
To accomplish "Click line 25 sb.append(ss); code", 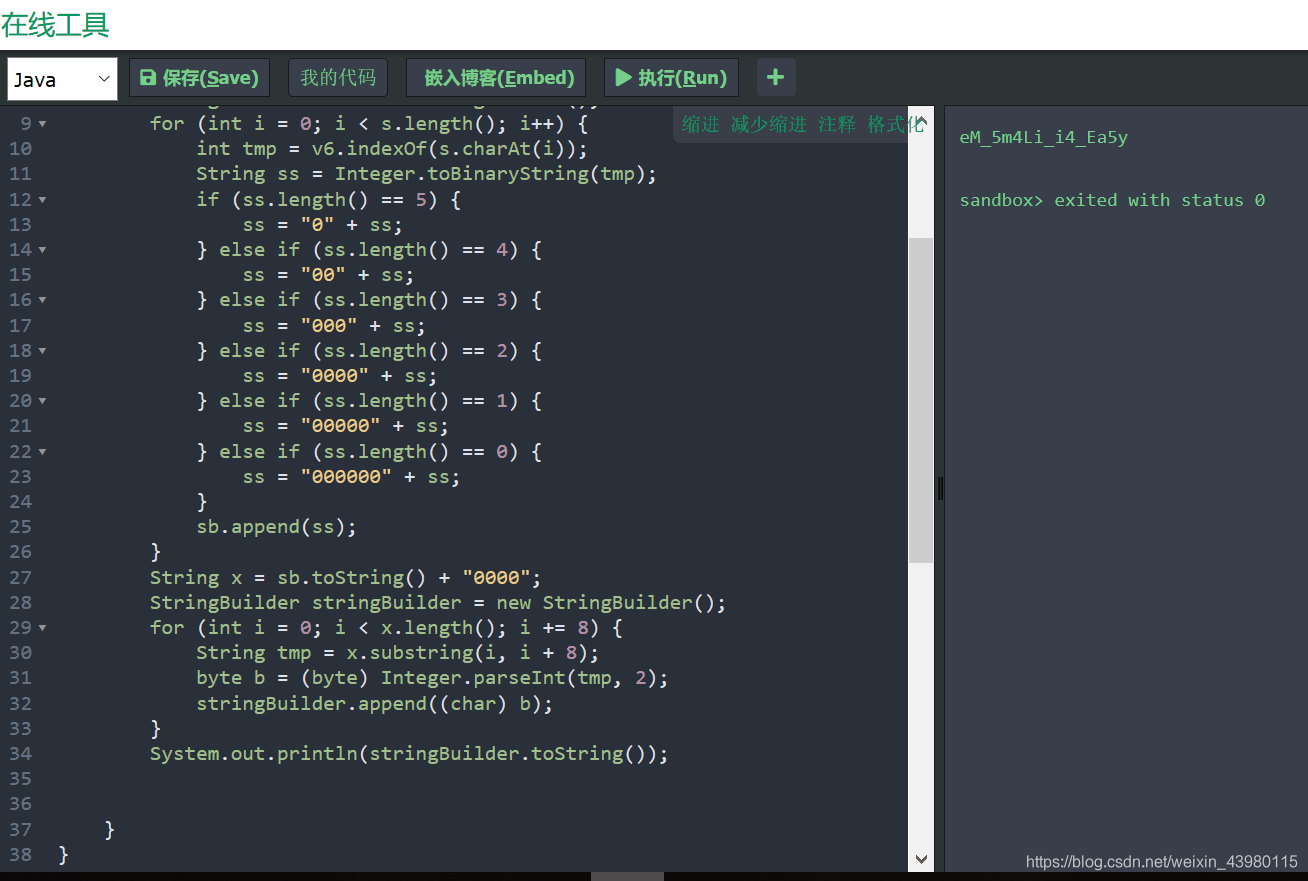I will point(276,527).
